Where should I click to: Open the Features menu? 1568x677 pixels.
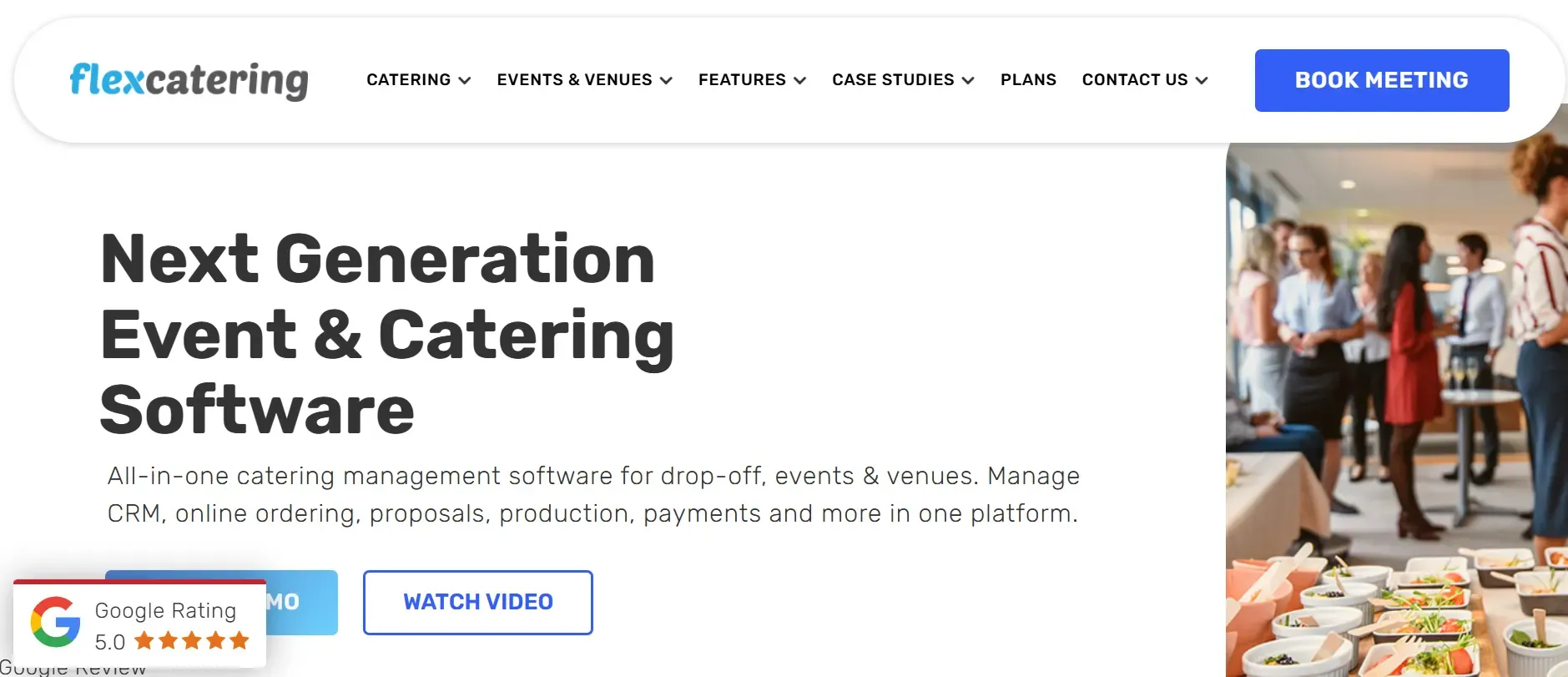tap(743, 80)
